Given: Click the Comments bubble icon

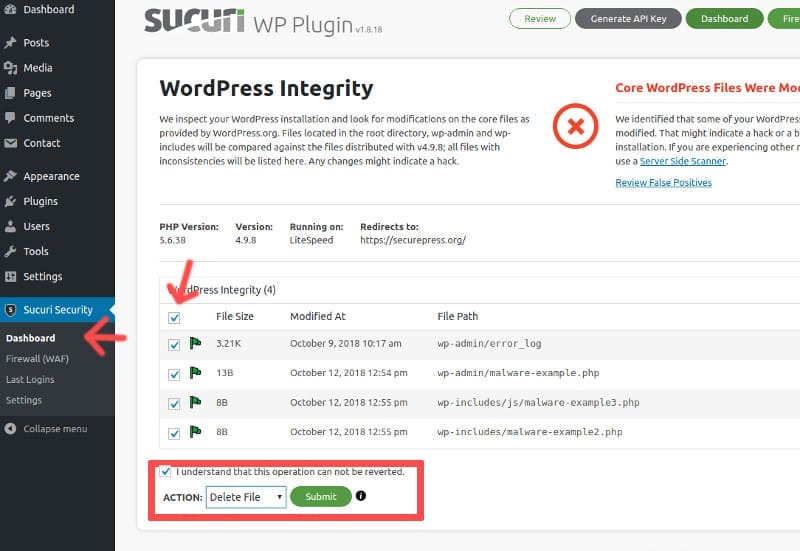Looking at the screenshot, I should [x=10, y=118].
